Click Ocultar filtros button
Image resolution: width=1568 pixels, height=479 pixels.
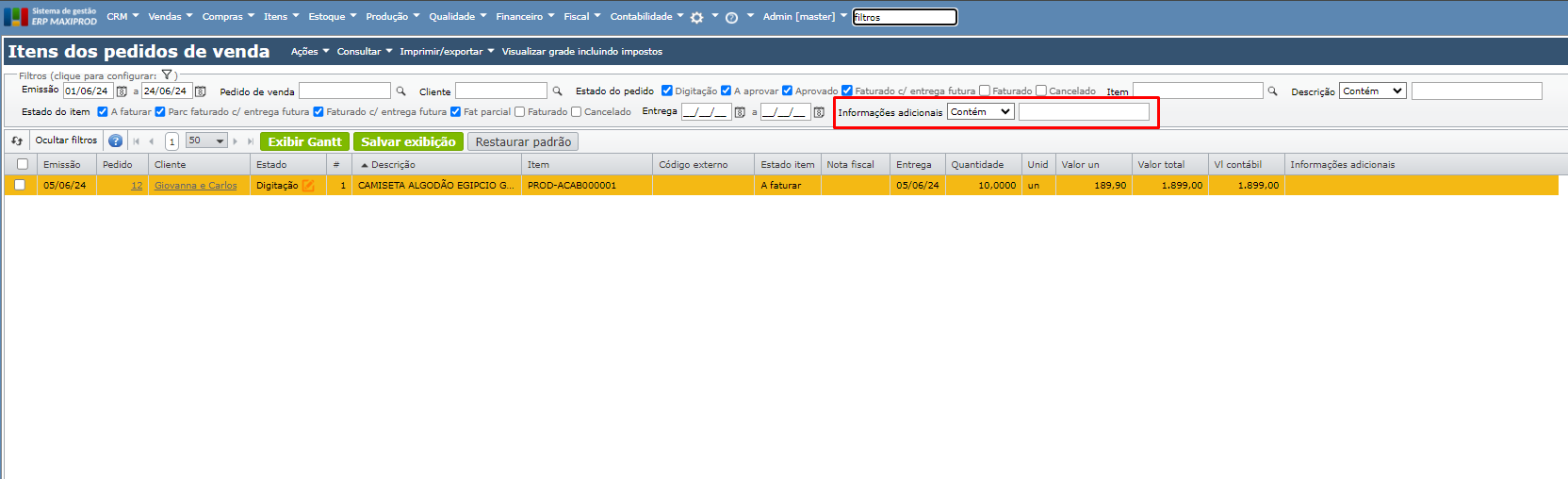click(66, 140)
